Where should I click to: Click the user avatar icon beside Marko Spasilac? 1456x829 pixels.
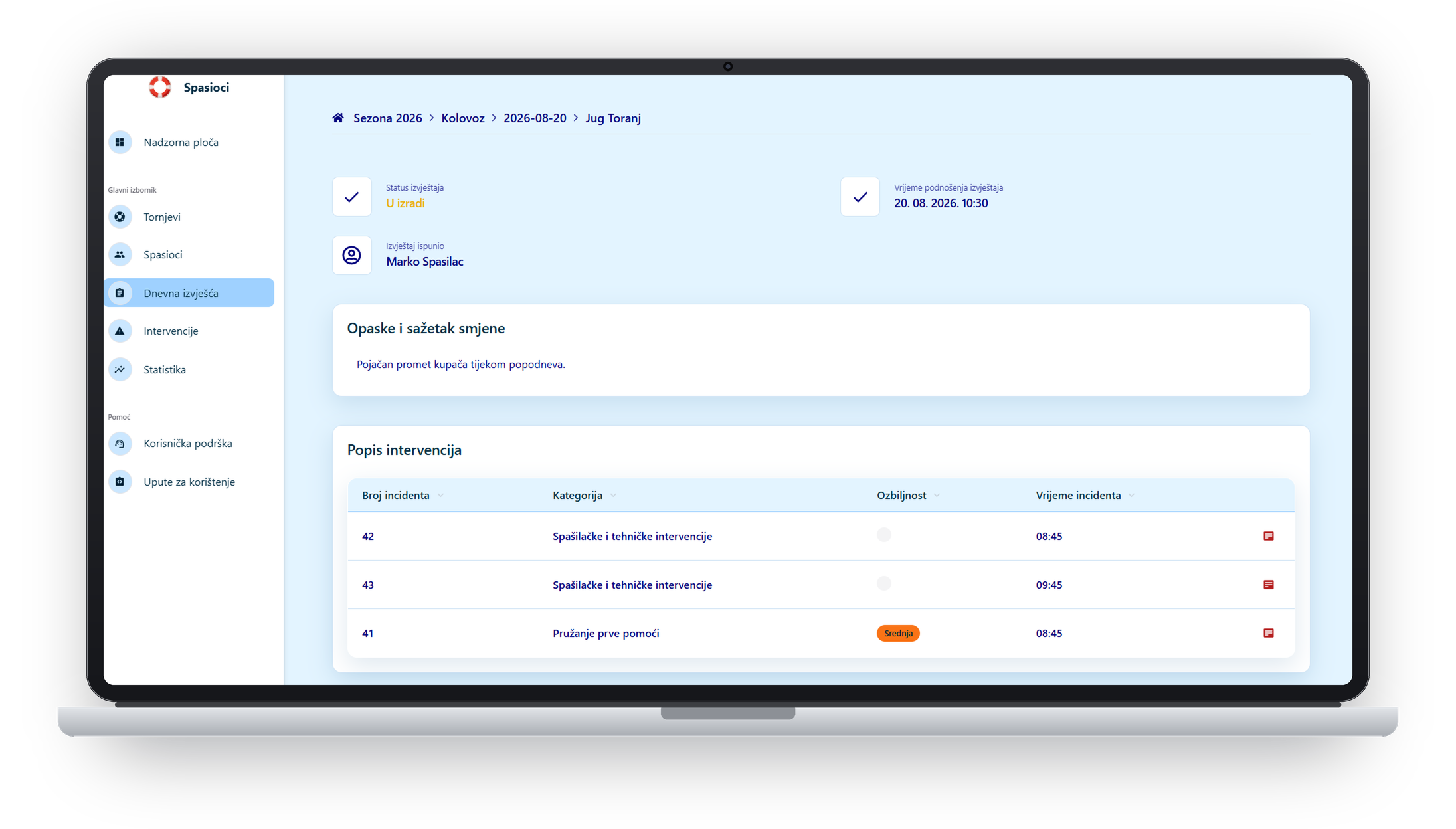(352, 255)
